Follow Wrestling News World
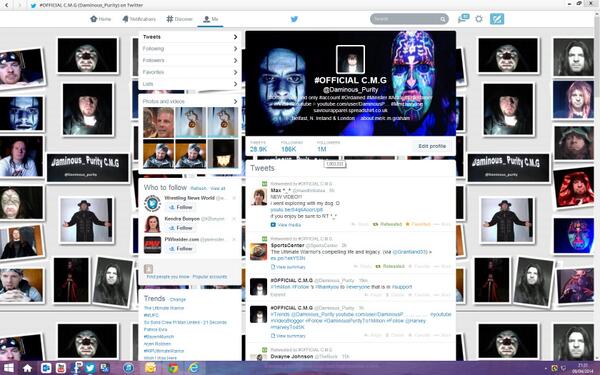The width and height of the screenshot is (600, 375). 181,207
